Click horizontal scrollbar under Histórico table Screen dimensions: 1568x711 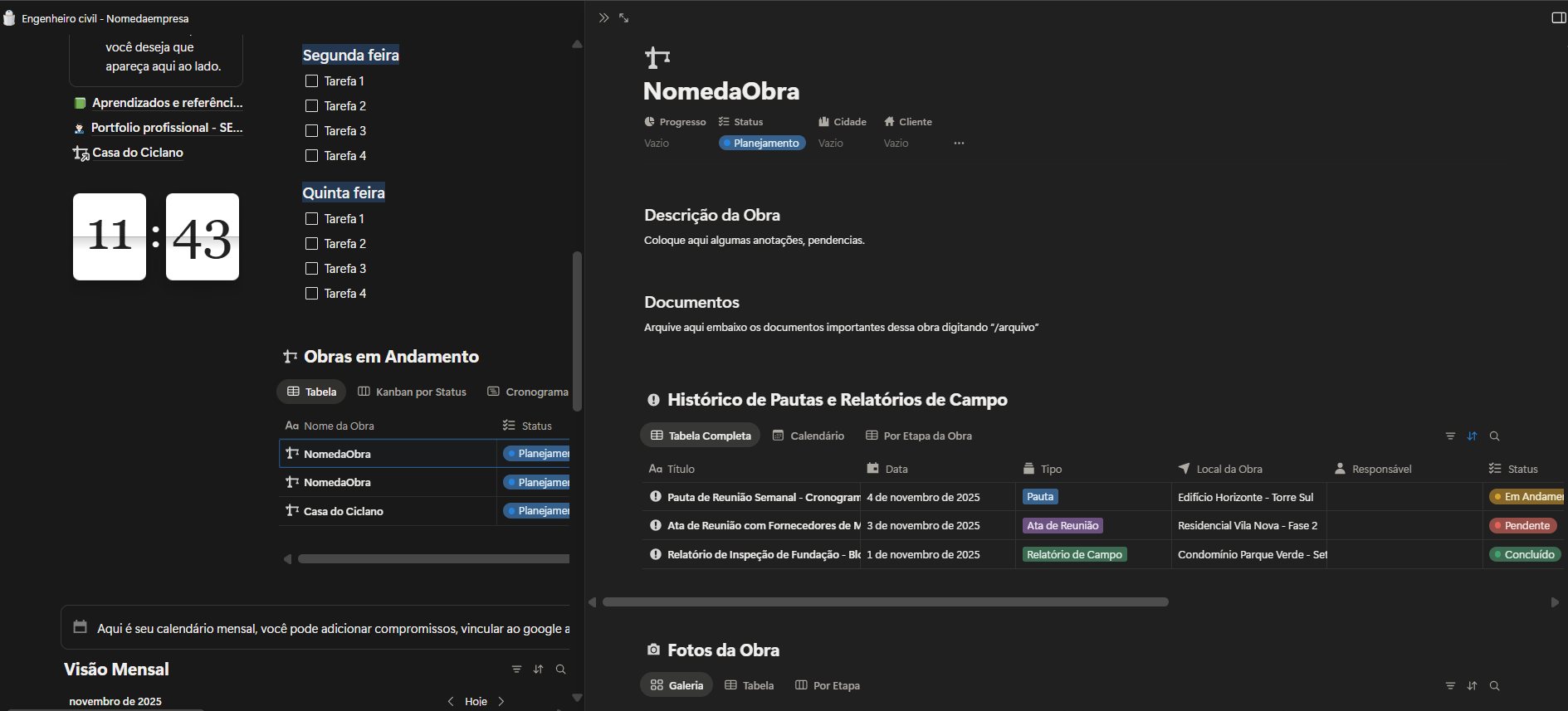tap(885, 601)
